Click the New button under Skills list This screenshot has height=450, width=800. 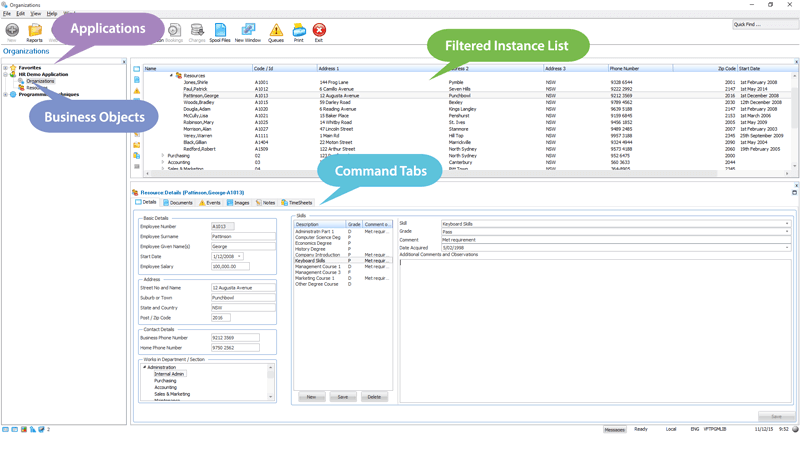(x=311, y=397)
